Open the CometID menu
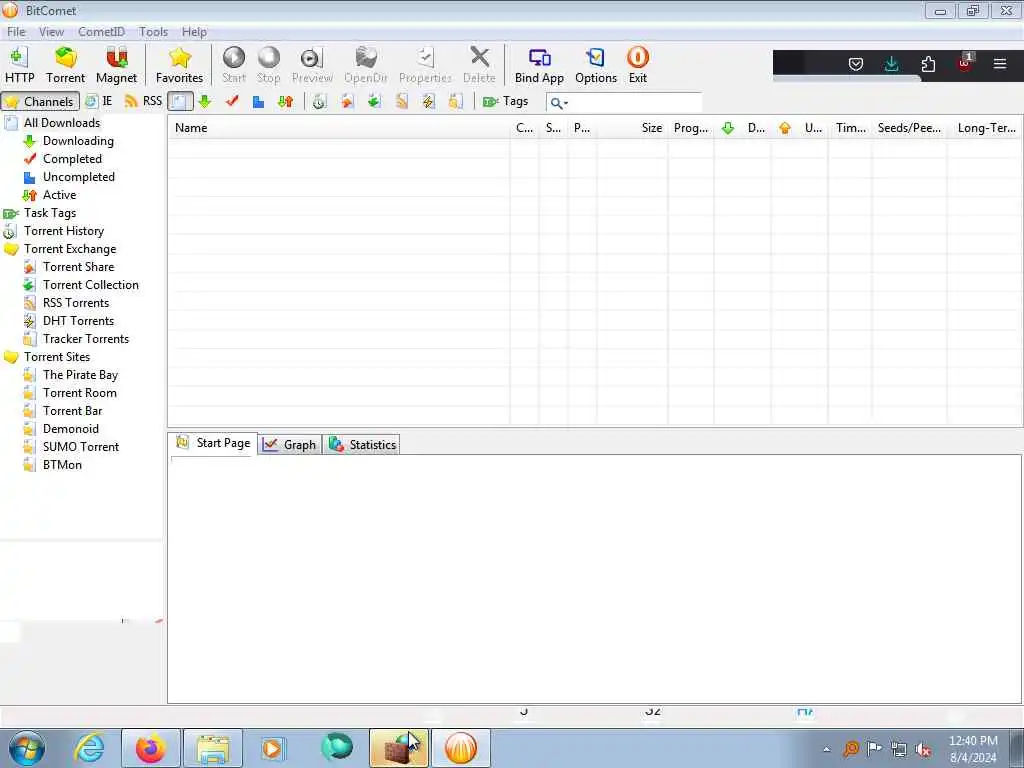 tap(101, 31)
